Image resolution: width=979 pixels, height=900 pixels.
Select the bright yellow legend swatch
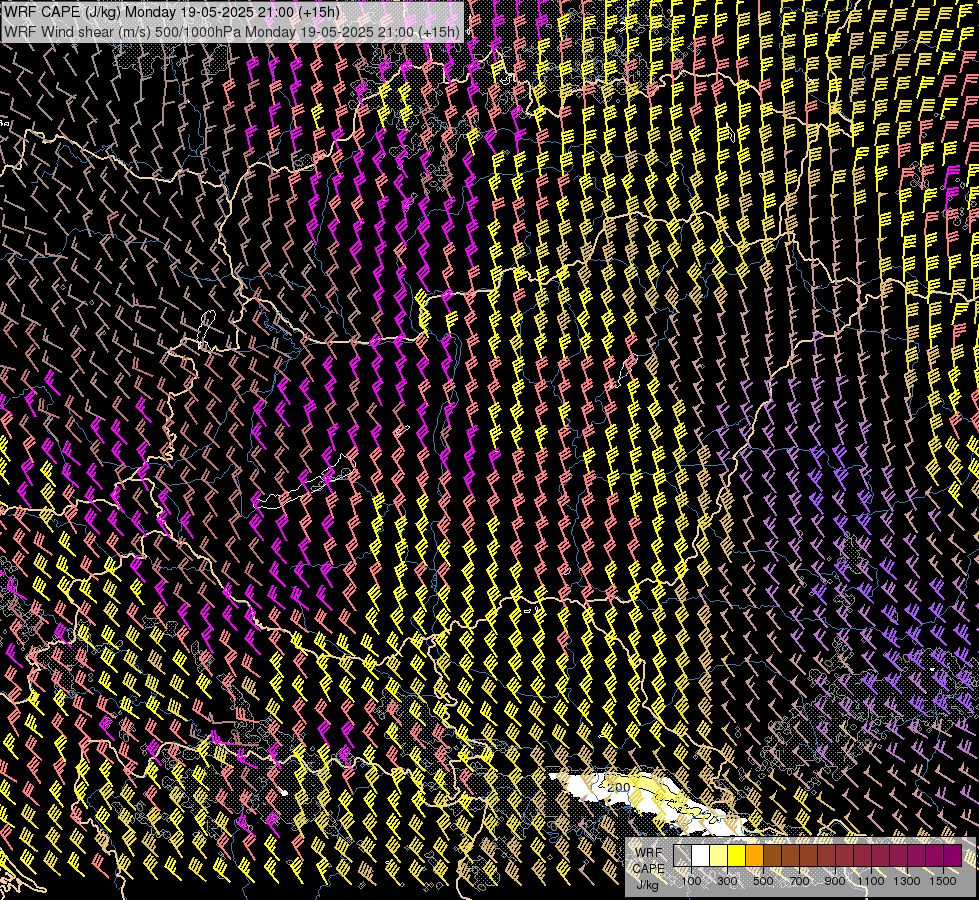(737, 855)
